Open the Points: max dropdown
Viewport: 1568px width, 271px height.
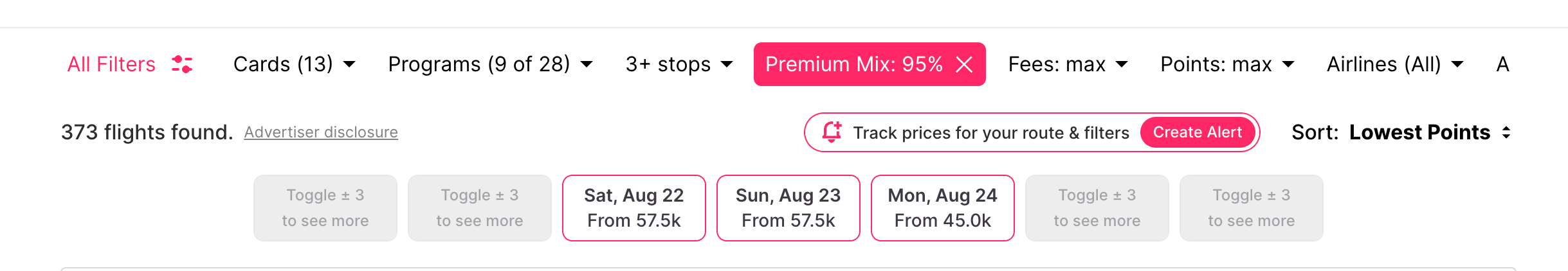pos(1226,64)
